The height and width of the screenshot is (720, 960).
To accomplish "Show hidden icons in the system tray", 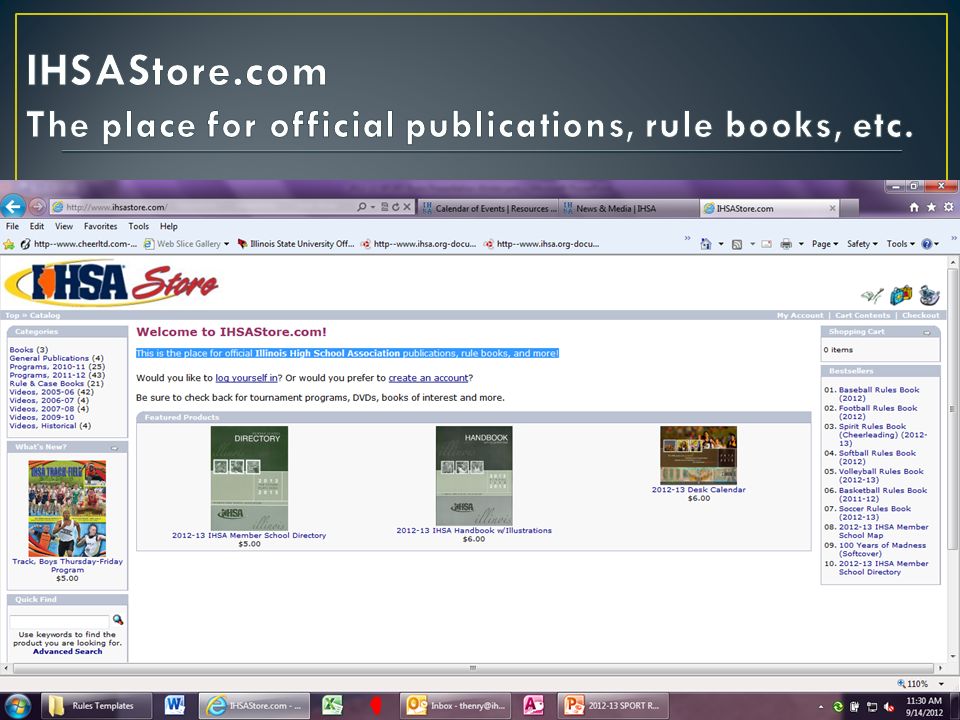I will point(820,707).
